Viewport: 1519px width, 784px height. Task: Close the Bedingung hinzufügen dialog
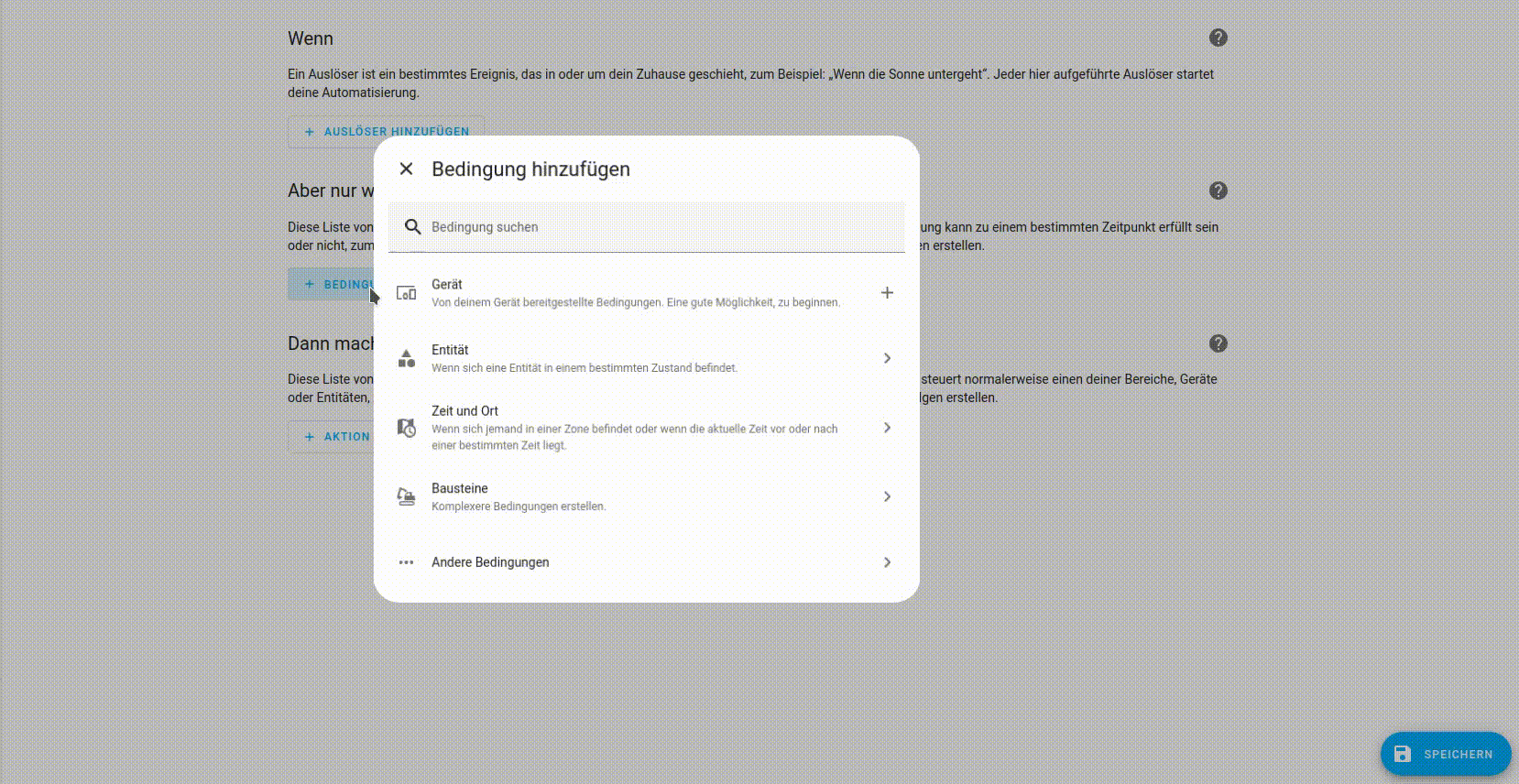(x=406, y=169)
